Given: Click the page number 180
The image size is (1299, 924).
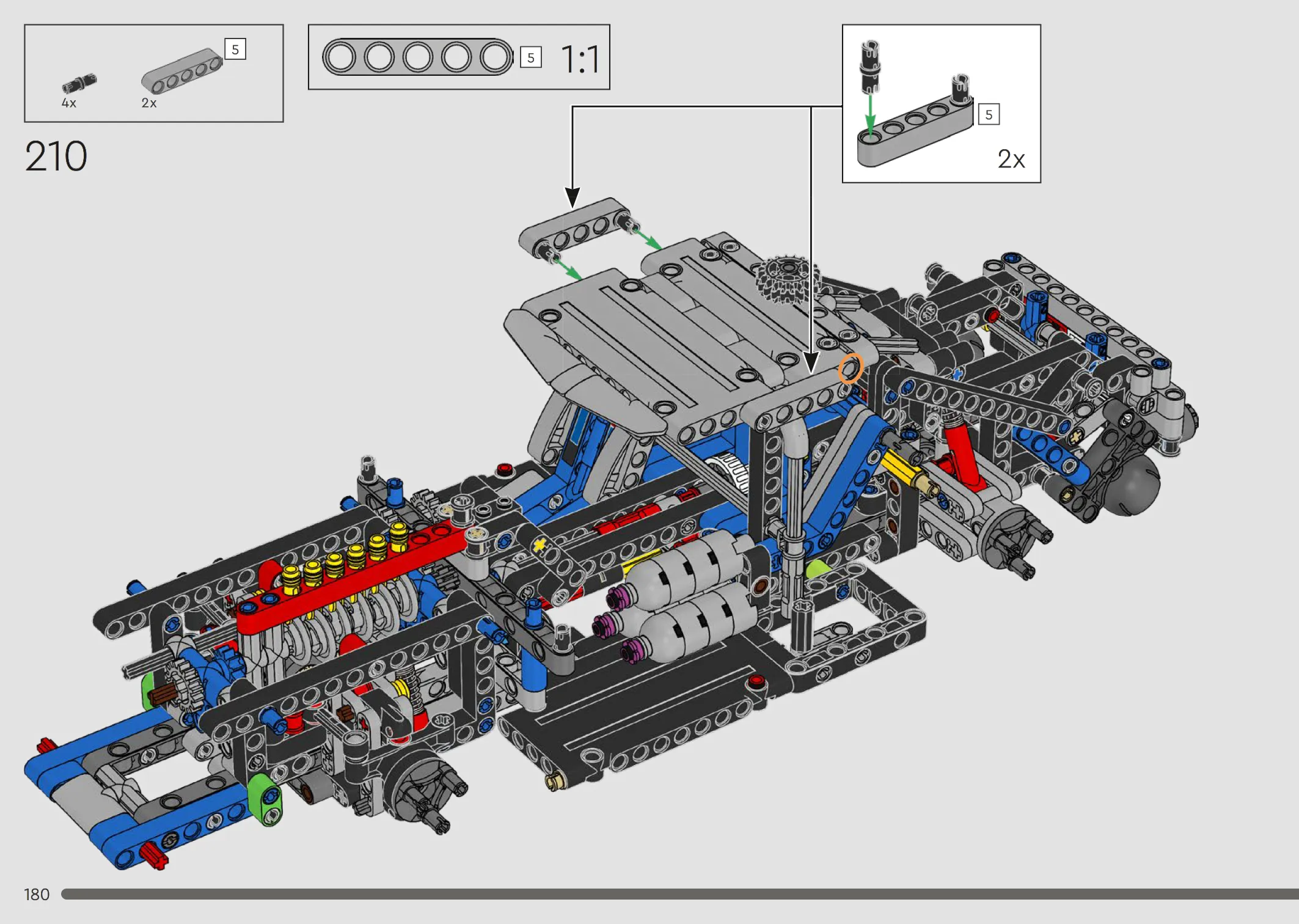Looking at the screenshot, I should 37,895.
